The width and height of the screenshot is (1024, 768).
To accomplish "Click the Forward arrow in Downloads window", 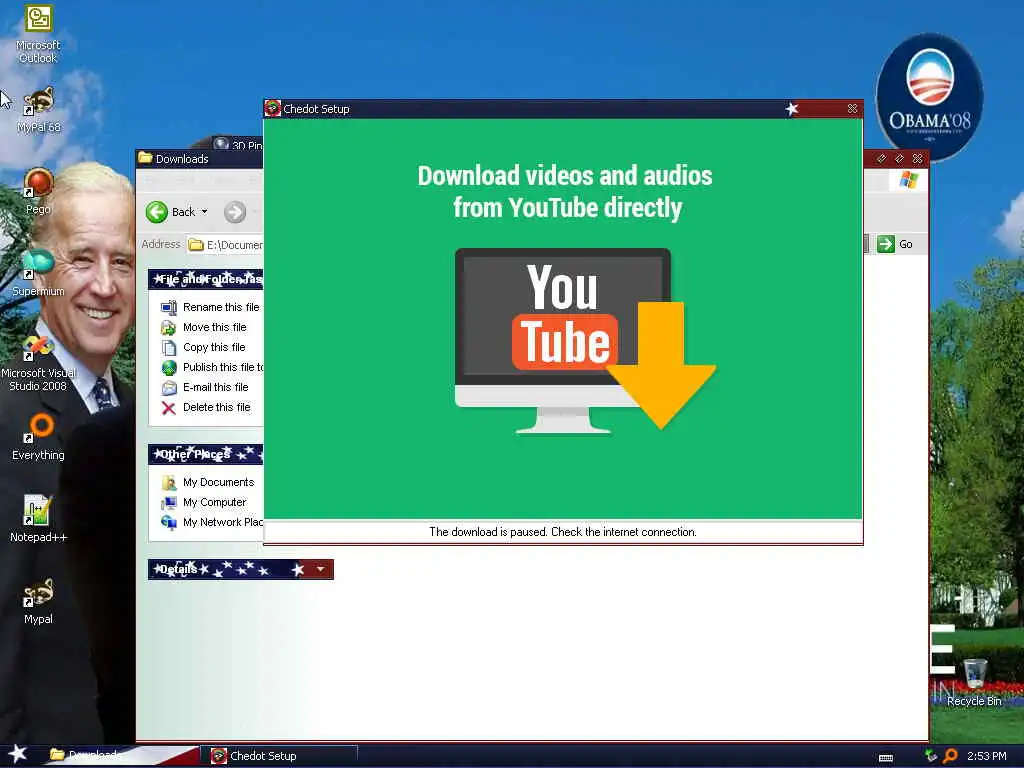I will (235, 212).
